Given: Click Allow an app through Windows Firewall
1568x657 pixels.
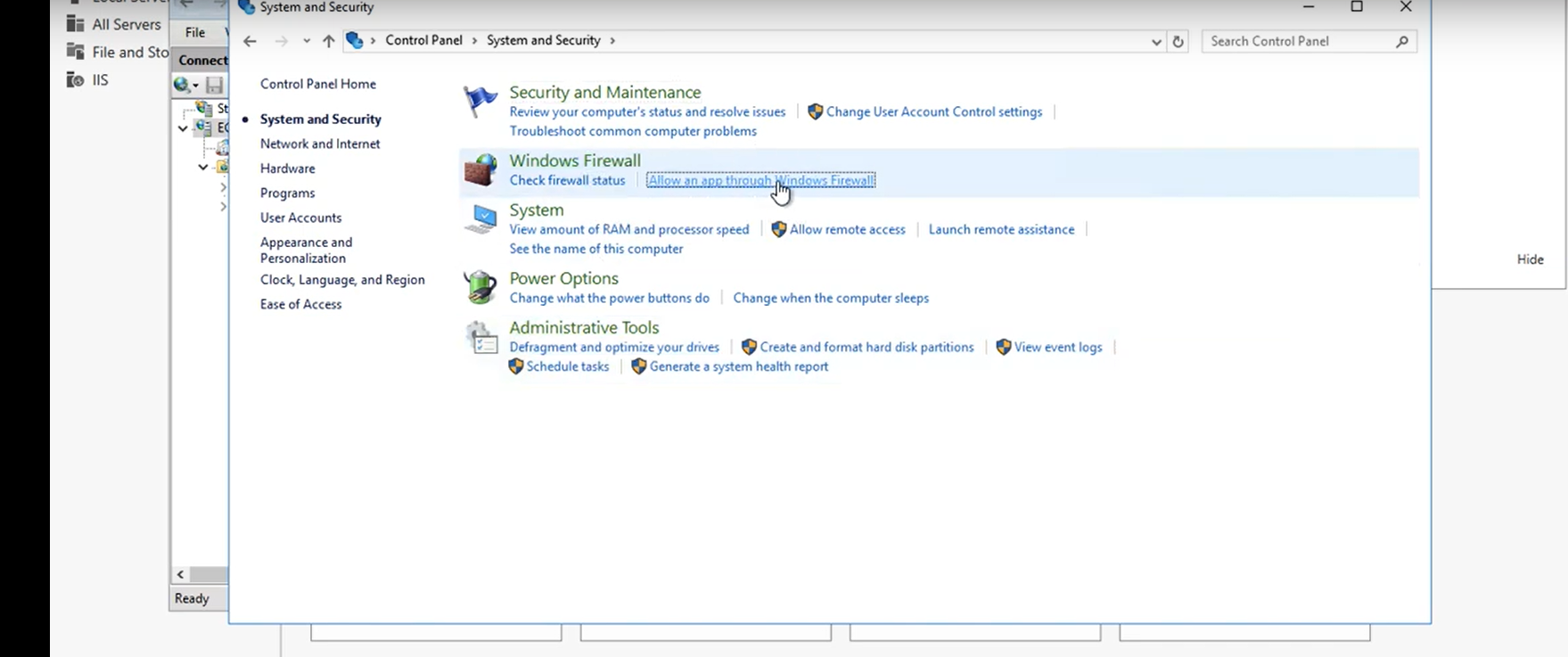Looking at the screenshot, I should (x=760, y=180).
